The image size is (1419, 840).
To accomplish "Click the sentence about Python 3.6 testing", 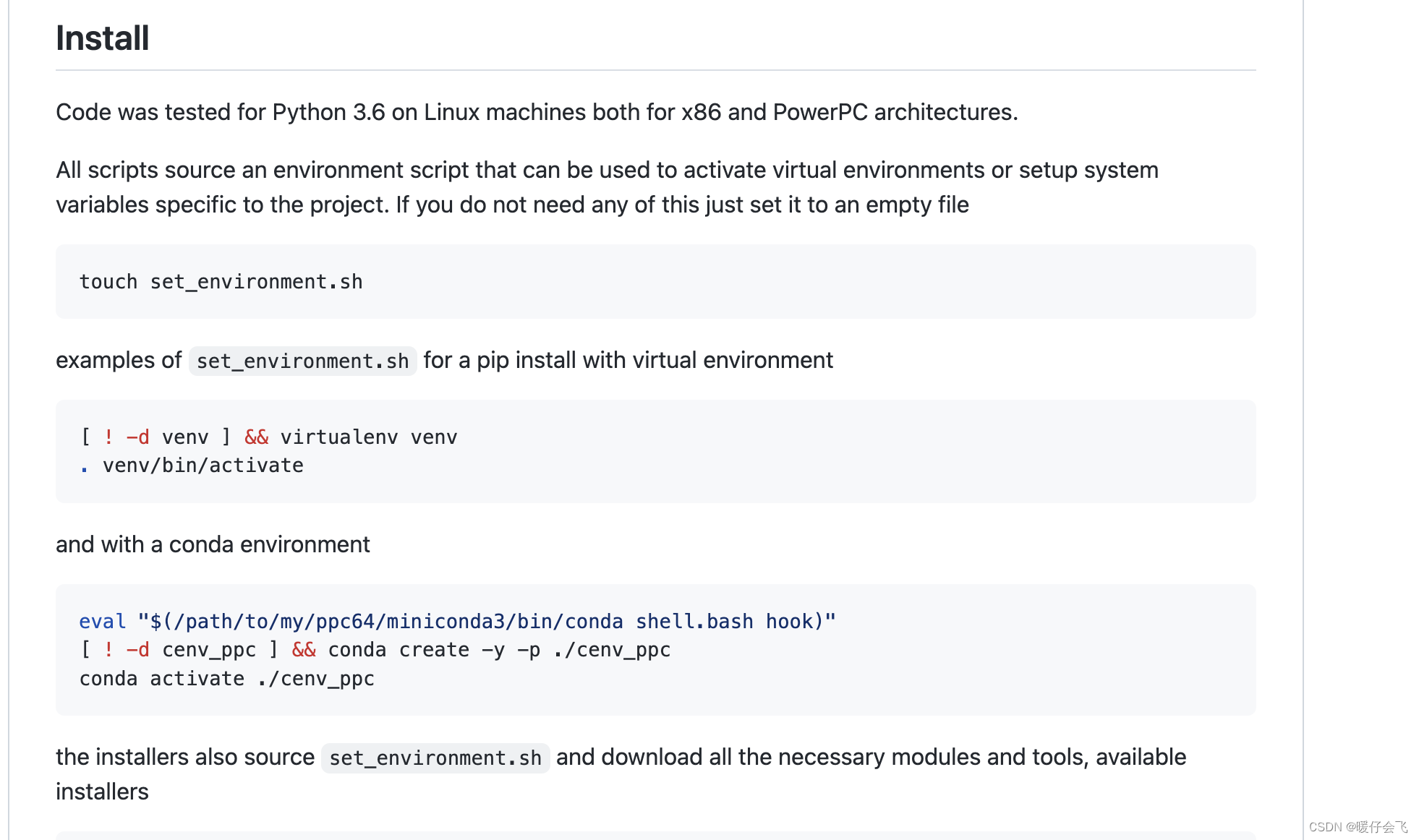I will [537, 112].
